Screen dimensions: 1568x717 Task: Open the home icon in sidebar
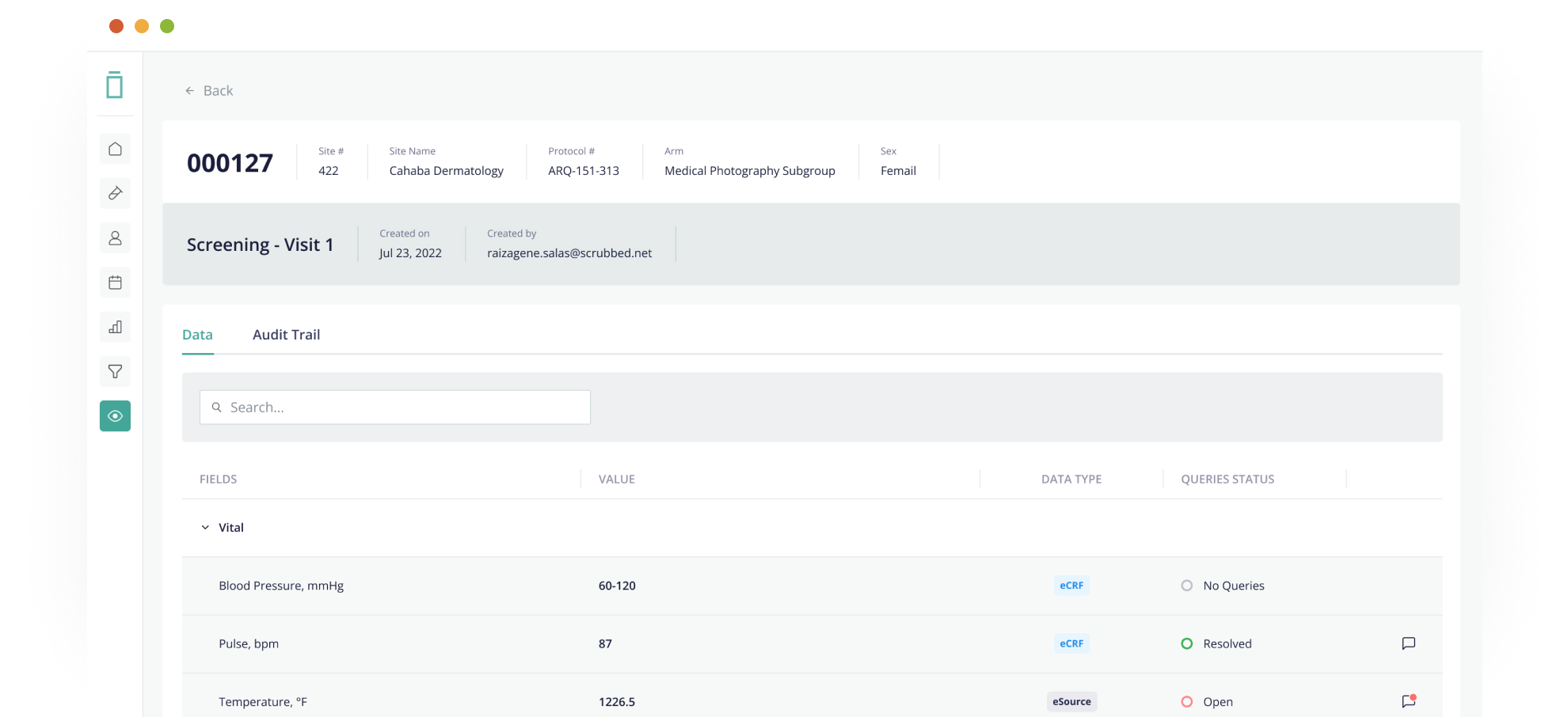click(115, 149)
